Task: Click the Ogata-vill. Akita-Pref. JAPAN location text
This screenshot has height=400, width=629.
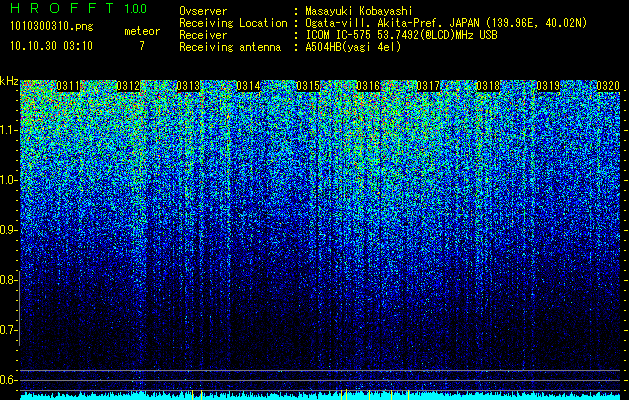Action: click(x=446, y=23)
